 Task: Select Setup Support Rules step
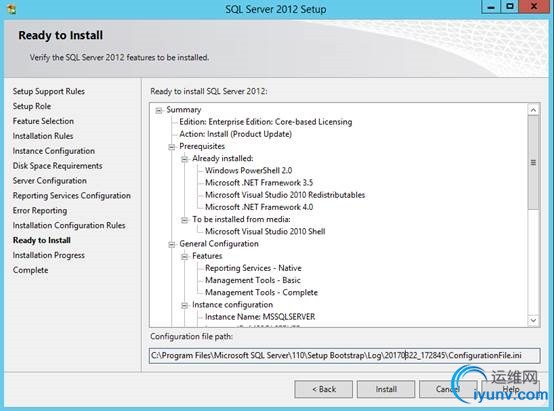49,91
